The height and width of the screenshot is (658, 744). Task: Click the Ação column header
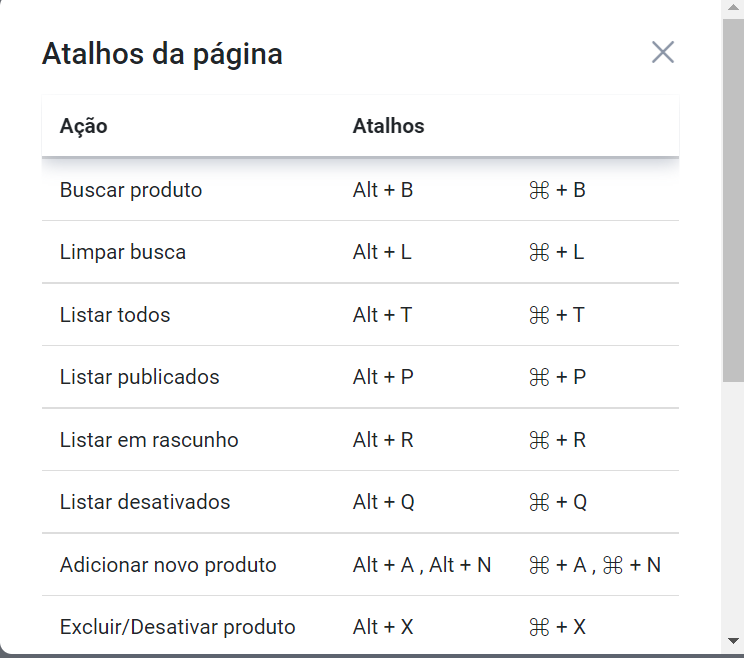click(x=84, y=126)
